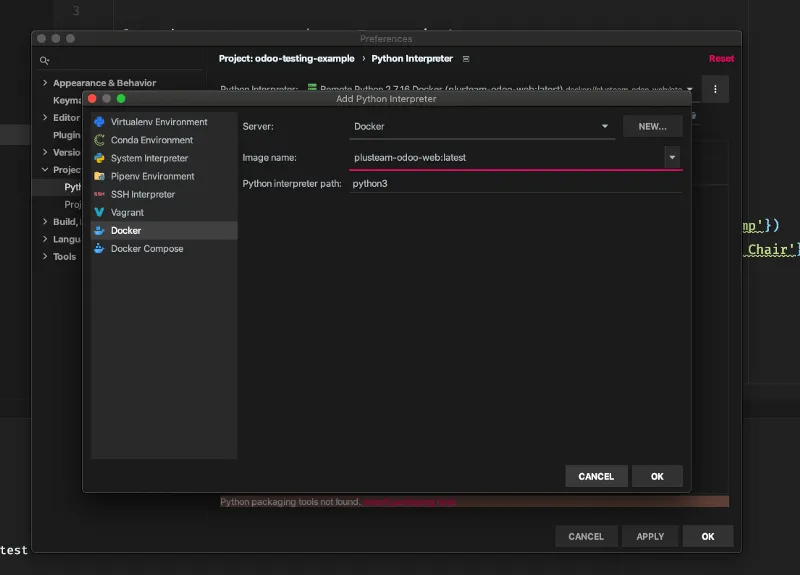Click the red Reset link
The image size is (800, 575).
click(721, 59)
